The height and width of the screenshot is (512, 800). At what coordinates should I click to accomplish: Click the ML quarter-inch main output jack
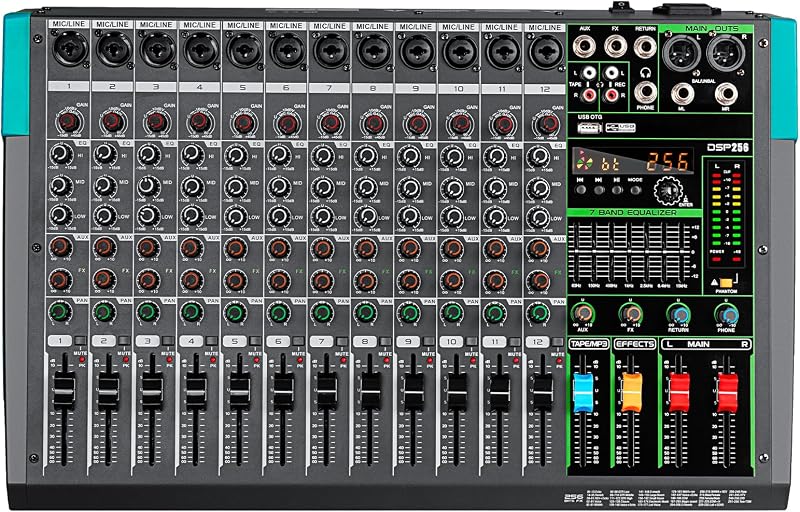[682, 94]
